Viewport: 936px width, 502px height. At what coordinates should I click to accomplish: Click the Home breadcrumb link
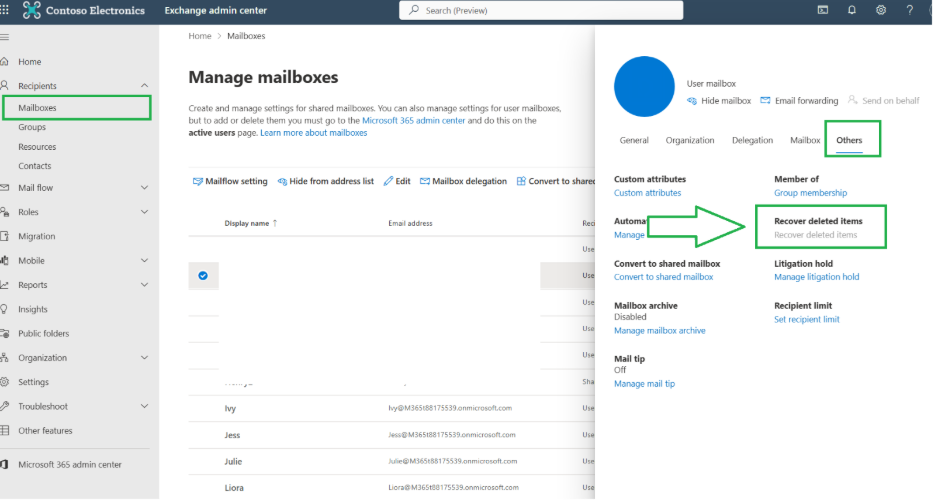click(x=199, y=36)
